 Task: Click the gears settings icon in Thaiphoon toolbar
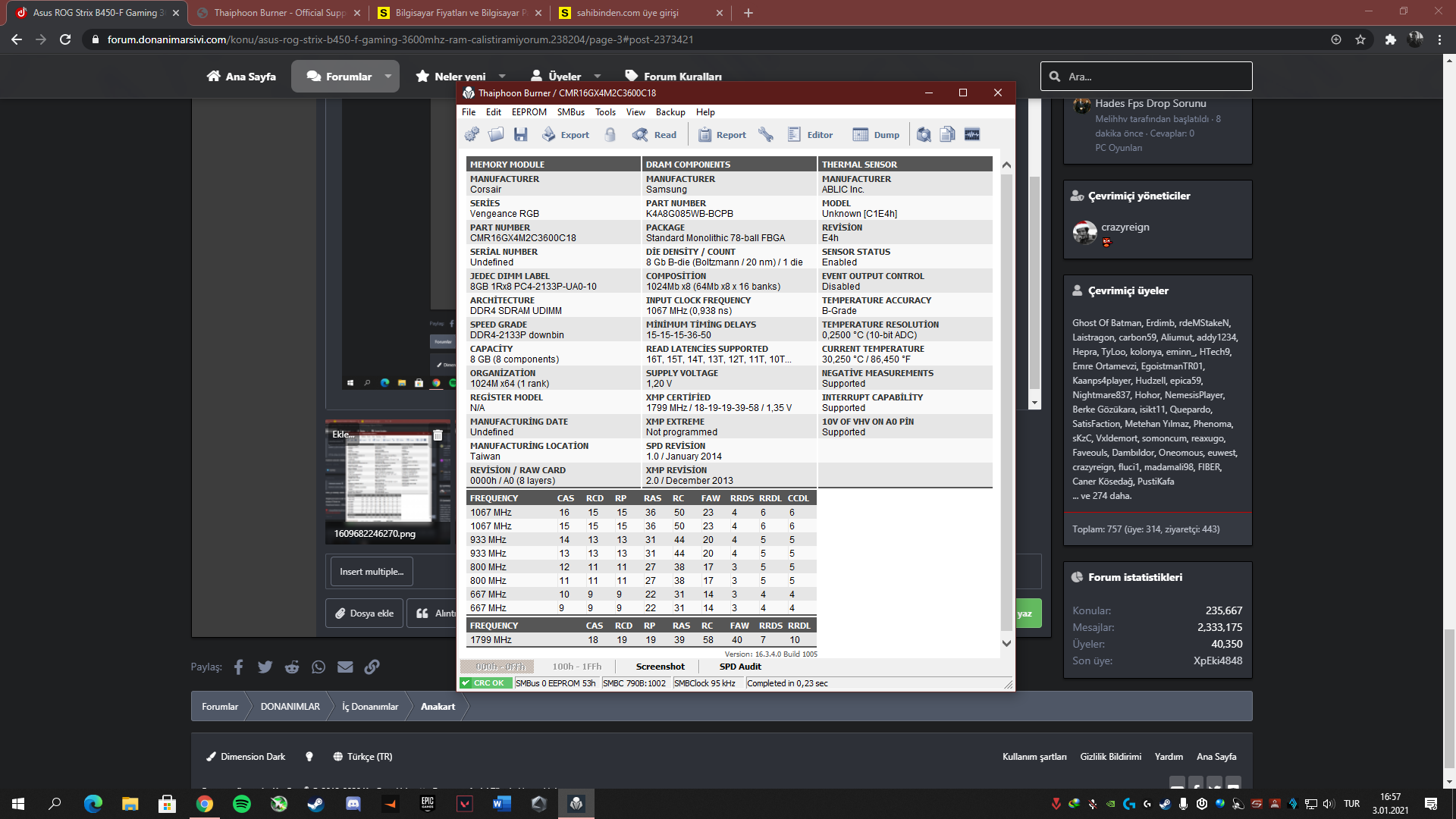point(472,134)
